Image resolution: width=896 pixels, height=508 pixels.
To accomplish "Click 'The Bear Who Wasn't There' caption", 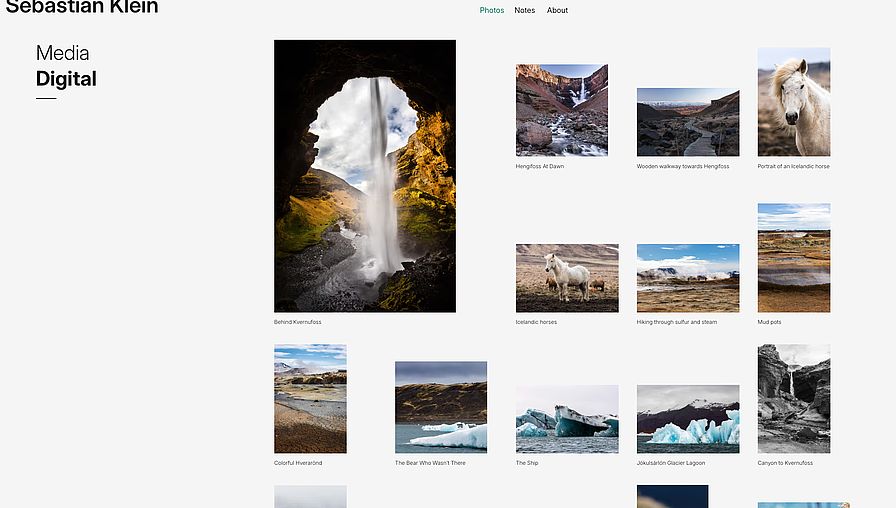I will (430, 463).
